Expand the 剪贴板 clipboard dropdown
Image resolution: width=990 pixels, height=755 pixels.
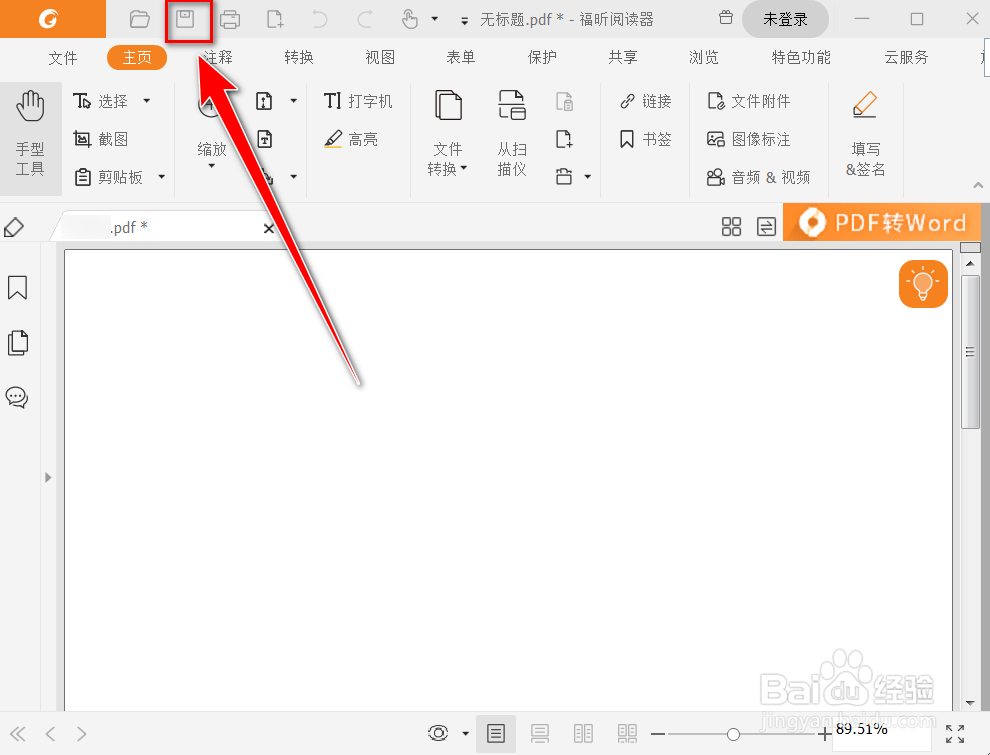pyautogui.click(x=162, y=177)
